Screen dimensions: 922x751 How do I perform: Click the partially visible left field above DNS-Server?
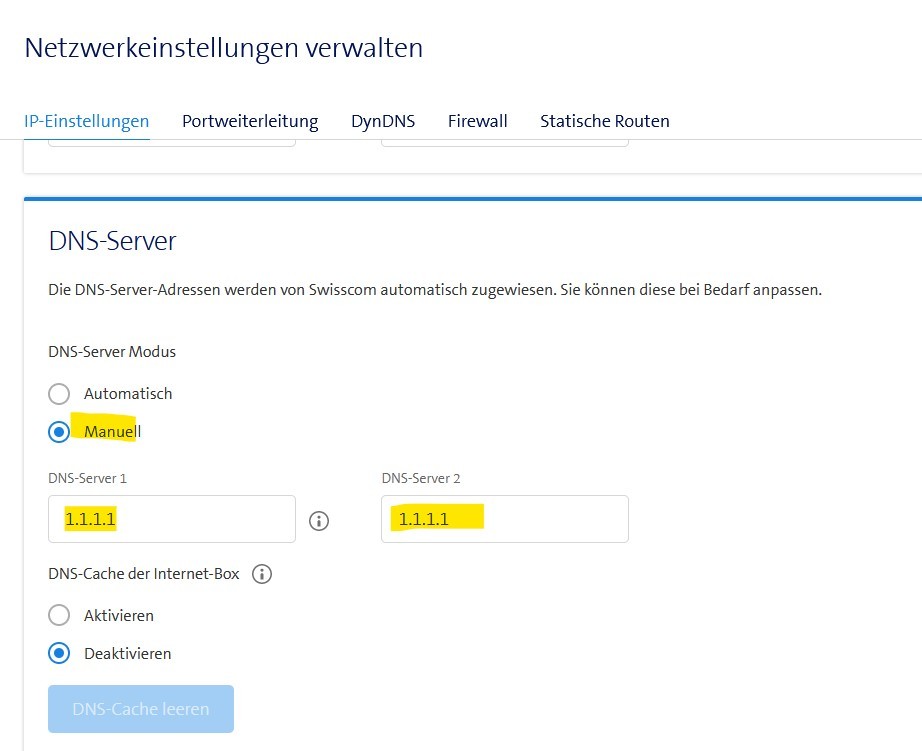pyautogui.click(x=171, y=143)
